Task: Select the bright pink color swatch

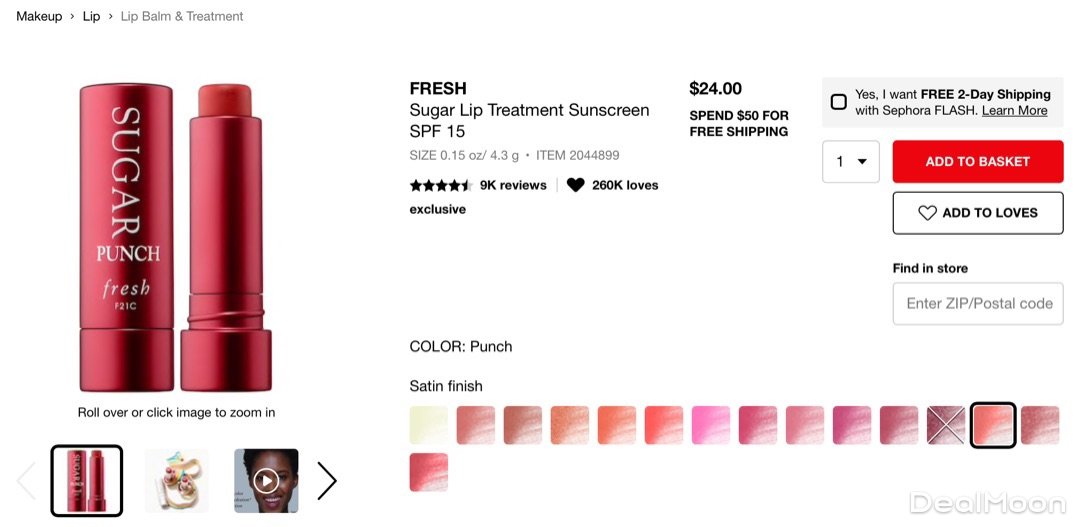Action: pos(711,425)
